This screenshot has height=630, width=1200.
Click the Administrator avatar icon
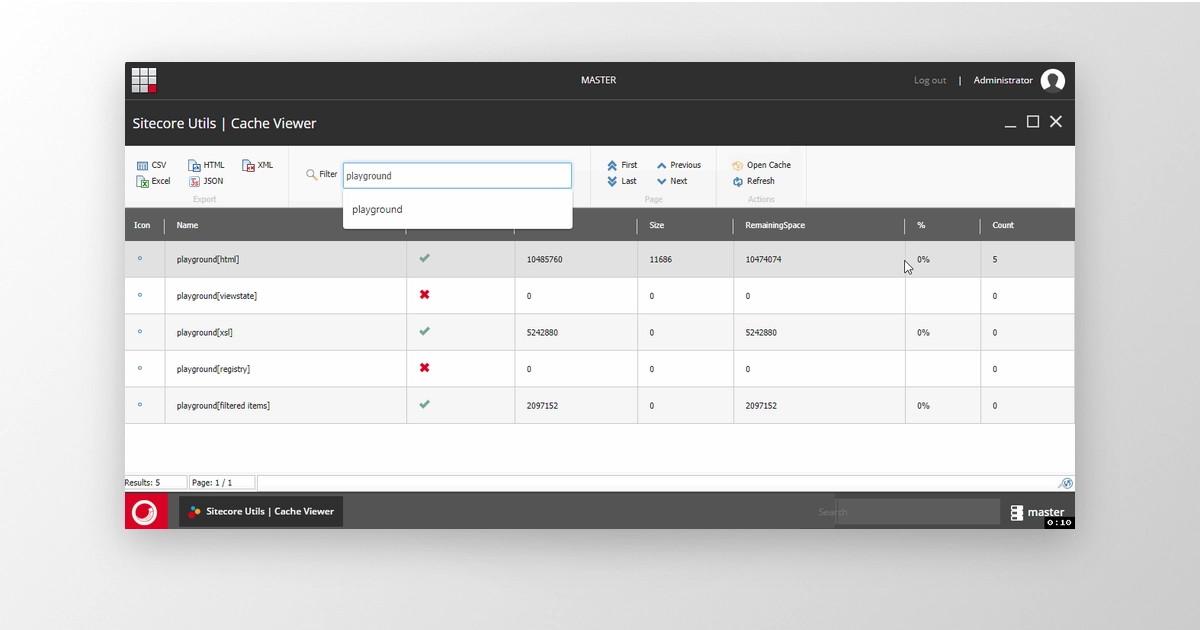point(1053,81)
